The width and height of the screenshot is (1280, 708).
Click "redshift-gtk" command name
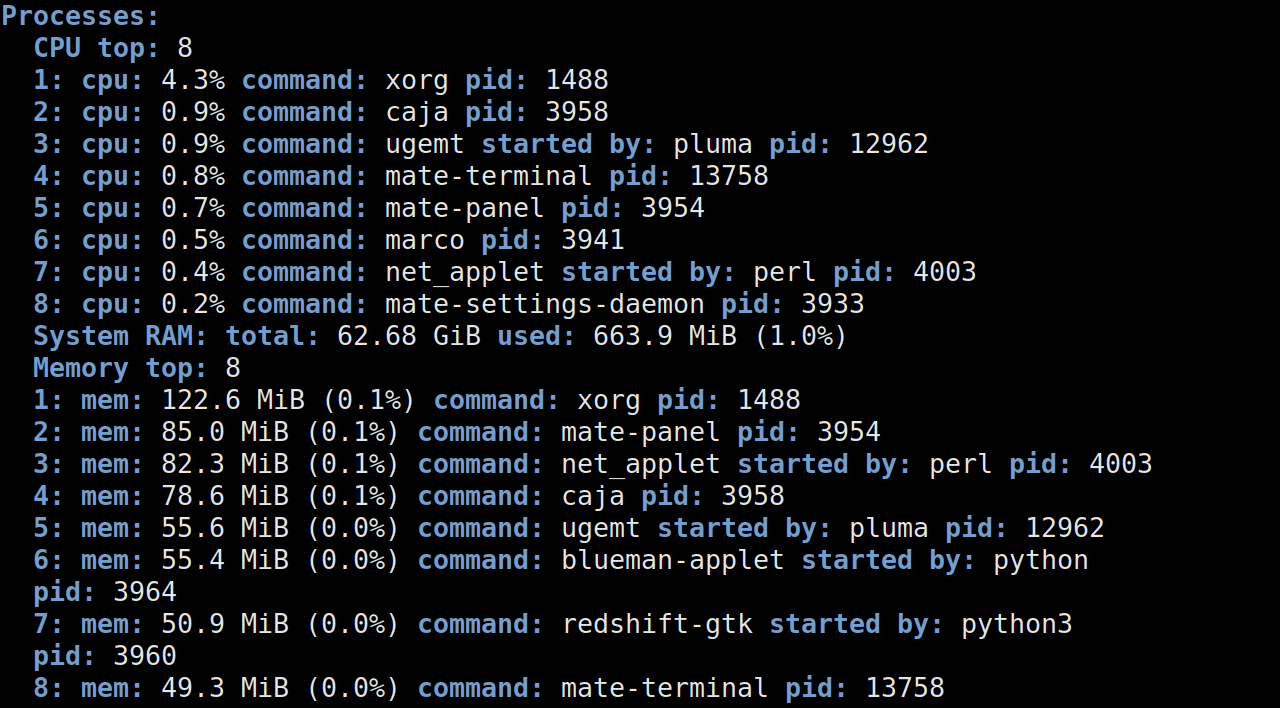coord(656,624)
